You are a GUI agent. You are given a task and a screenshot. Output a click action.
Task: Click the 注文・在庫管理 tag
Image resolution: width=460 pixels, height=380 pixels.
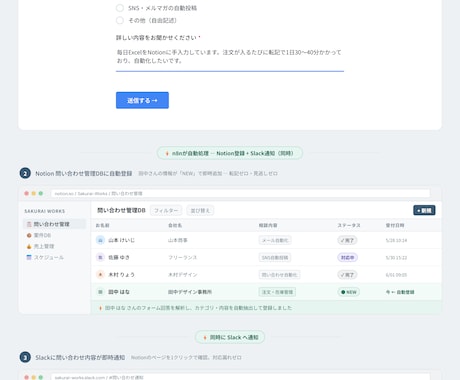tap(277, 292)
